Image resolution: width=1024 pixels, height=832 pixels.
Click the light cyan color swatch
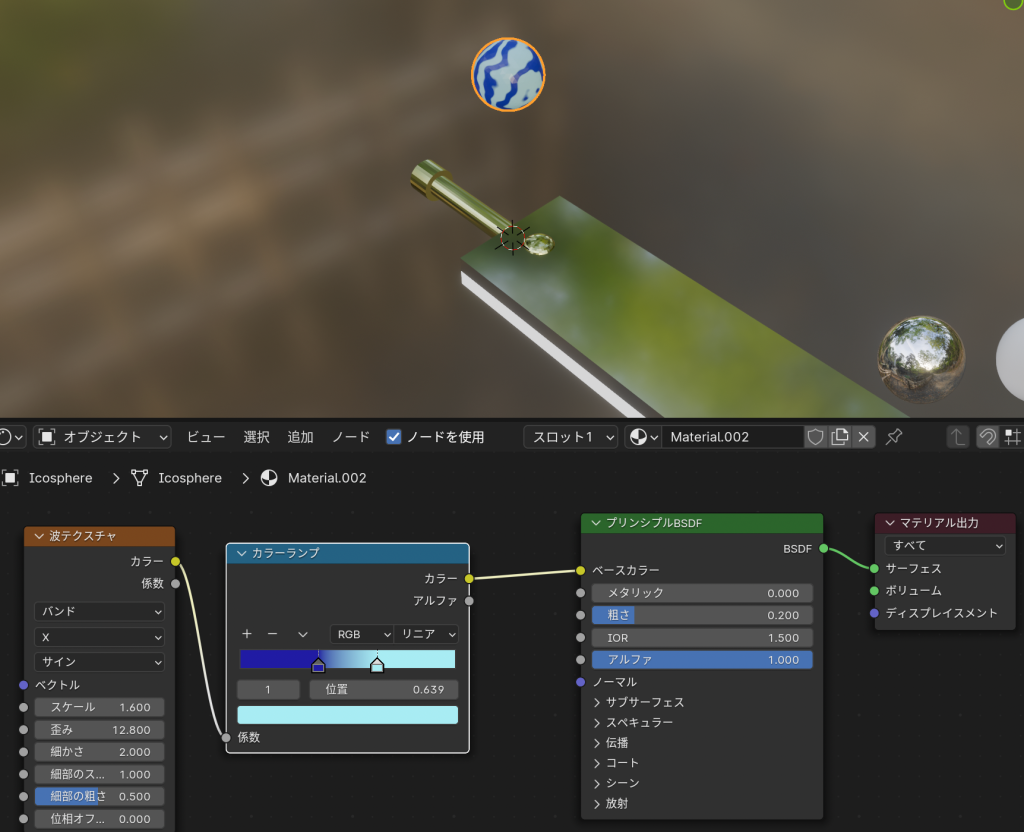click(347, 715)
